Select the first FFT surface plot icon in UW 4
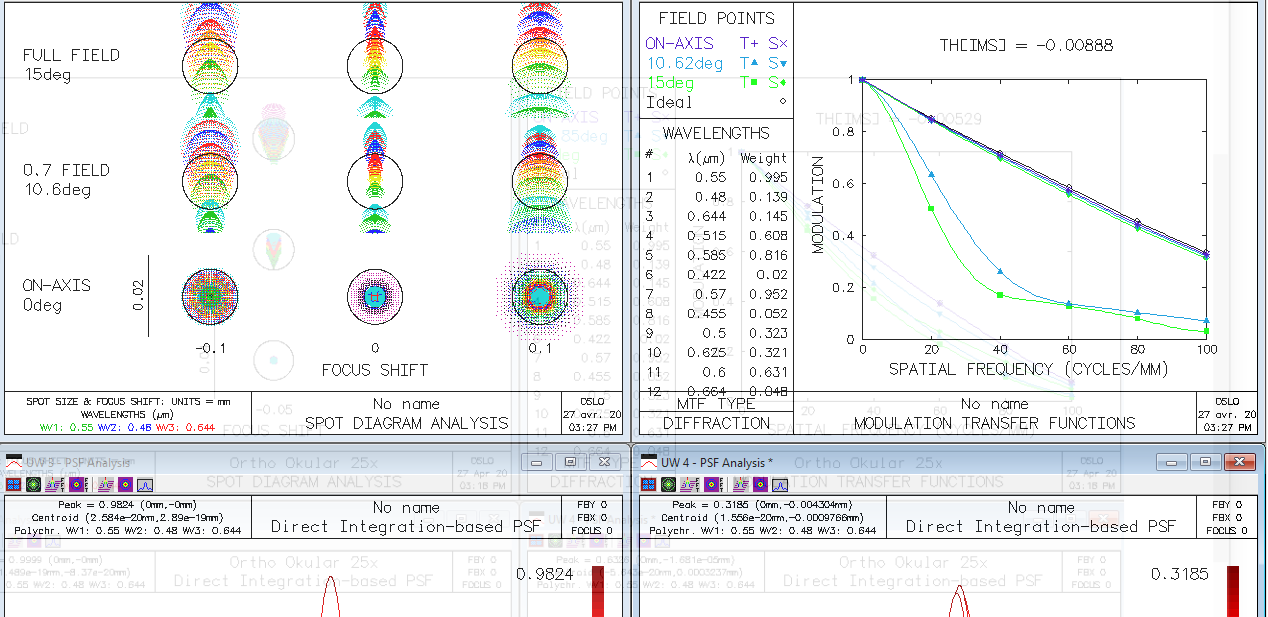The width and height of the screenshot is (1268, 617). [690, 484]
